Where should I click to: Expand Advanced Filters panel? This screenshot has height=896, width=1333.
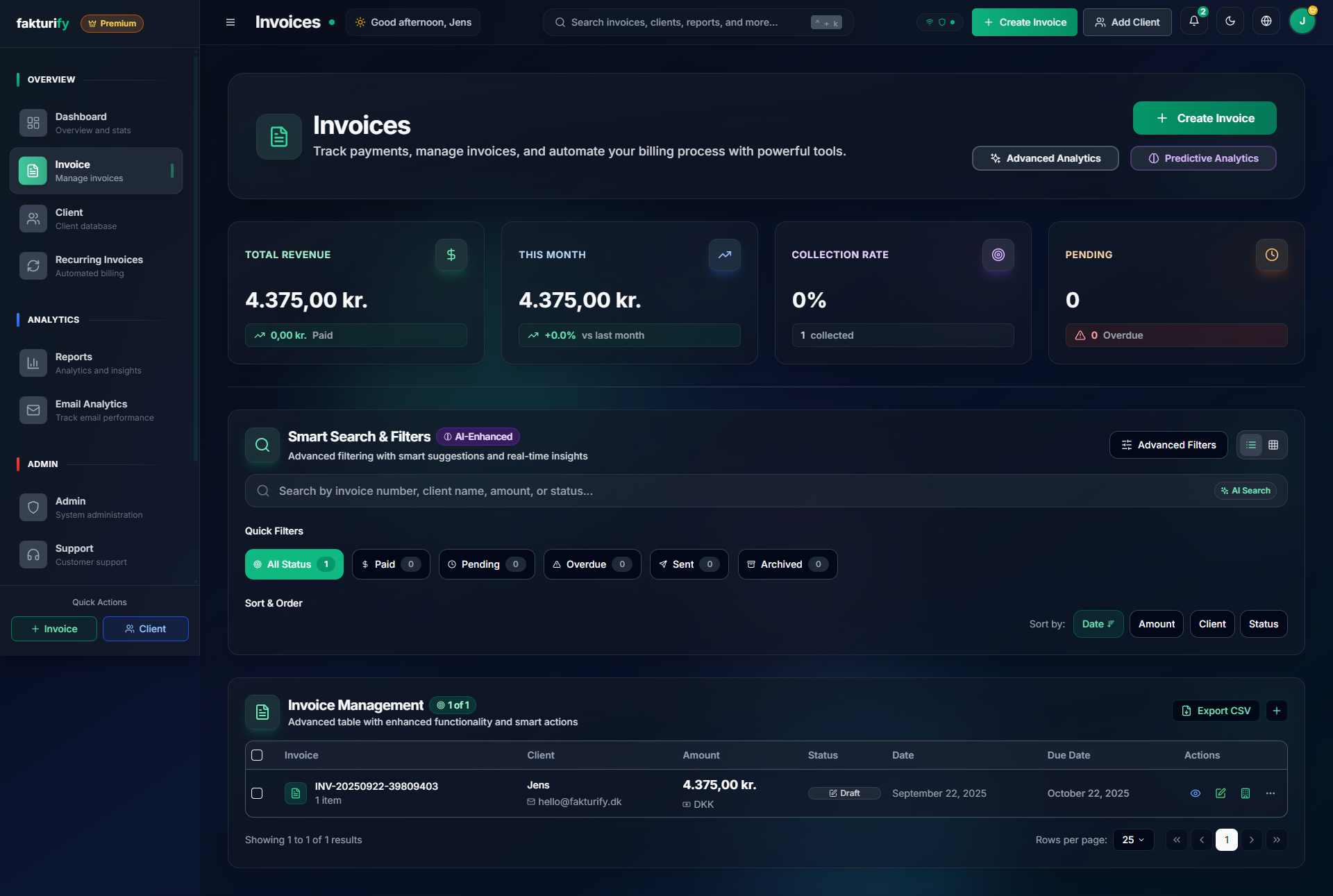1168,445
